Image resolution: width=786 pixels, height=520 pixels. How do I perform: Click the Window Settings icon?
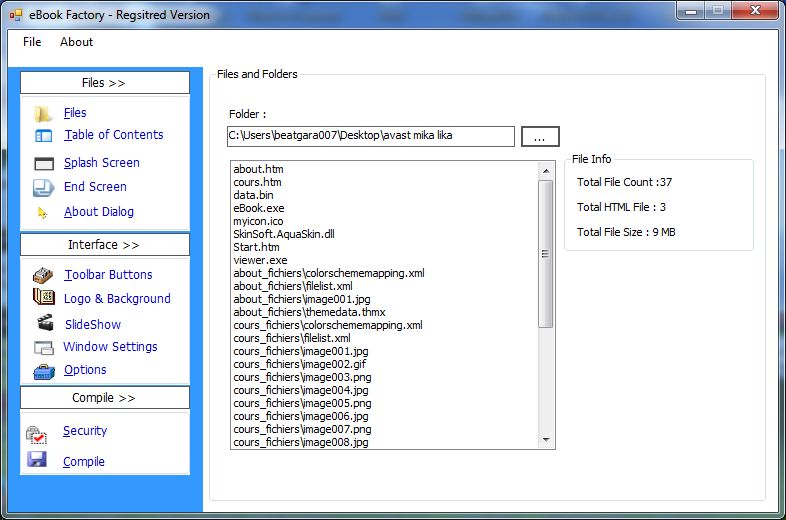point(44,348)
